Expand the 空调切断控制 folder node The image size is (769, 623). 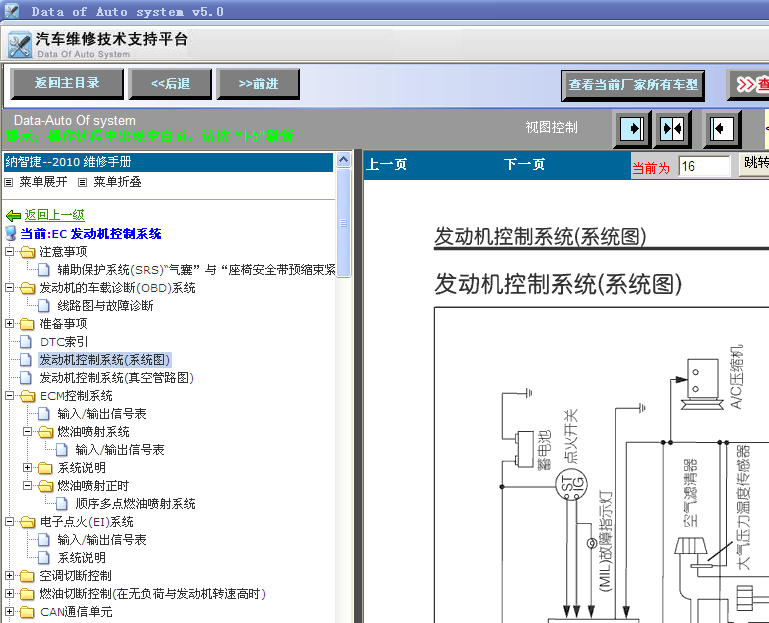(x=10, y=576)
